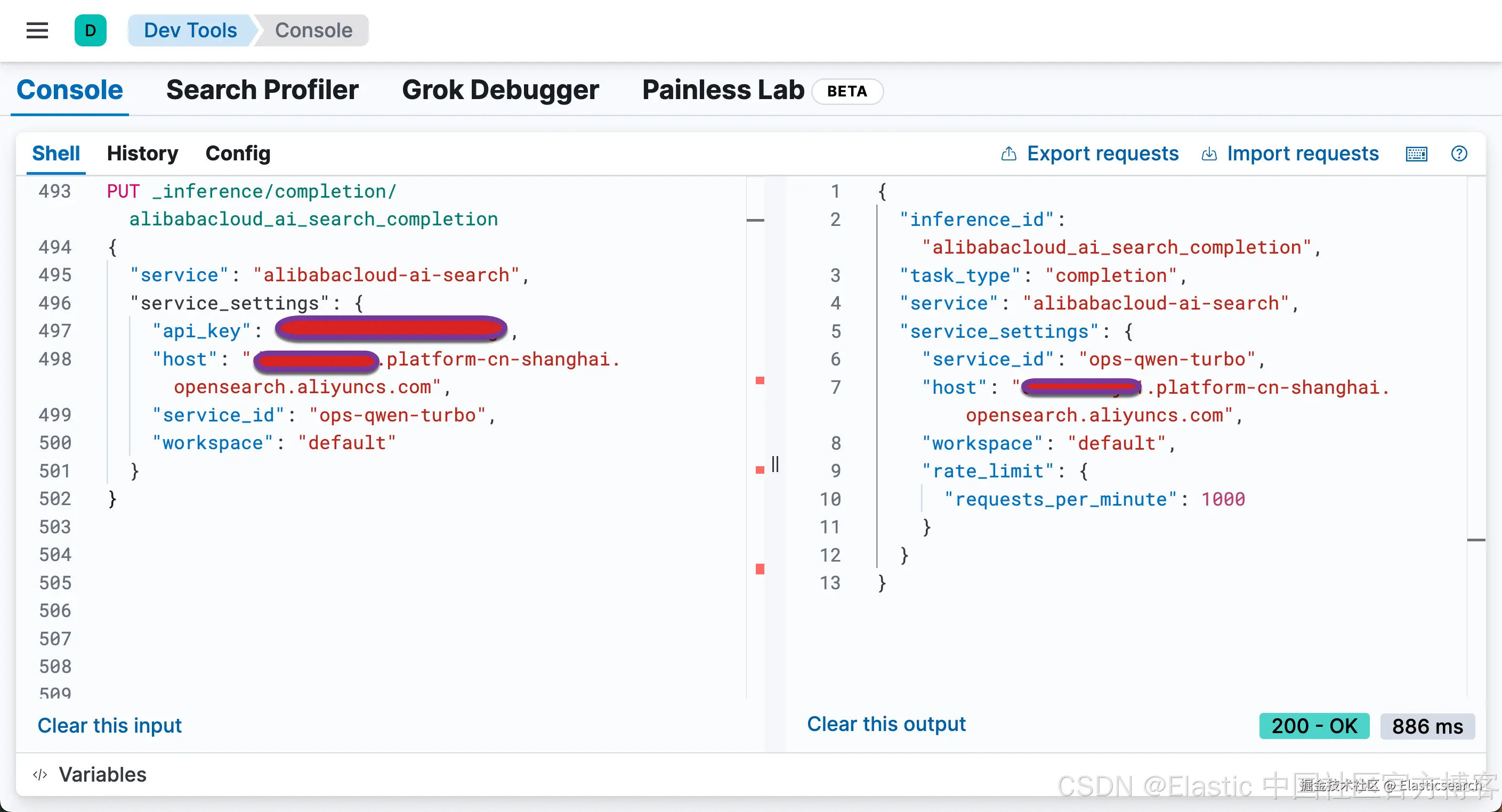This screenshot has width=1502, height=812.
Task: Click Clear this input
Action: coord(110,726)
